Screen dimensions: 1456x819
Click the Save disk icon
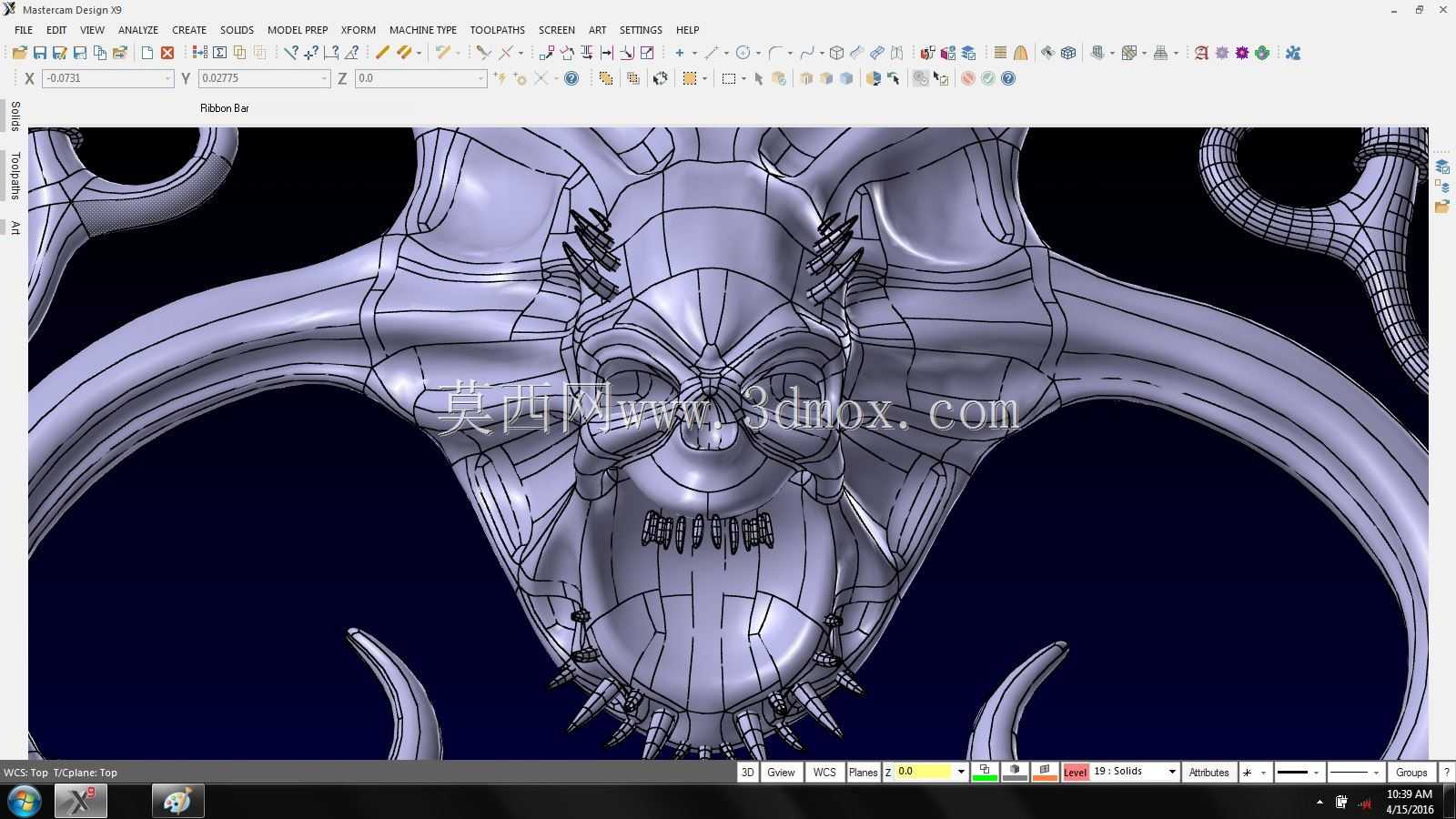click(x=39, y=53)
